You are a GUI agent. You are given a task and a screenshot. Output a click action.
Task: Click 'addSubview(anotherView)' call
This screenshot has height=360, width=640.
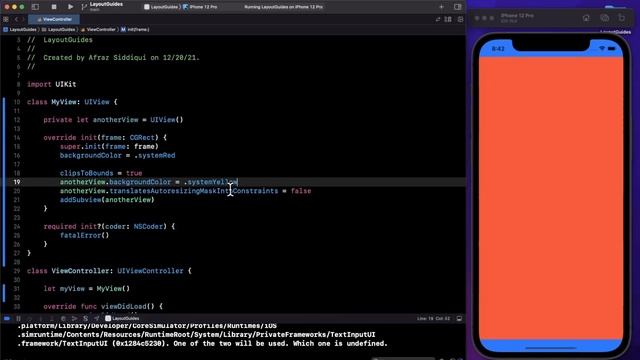click(x=107, y=200)
